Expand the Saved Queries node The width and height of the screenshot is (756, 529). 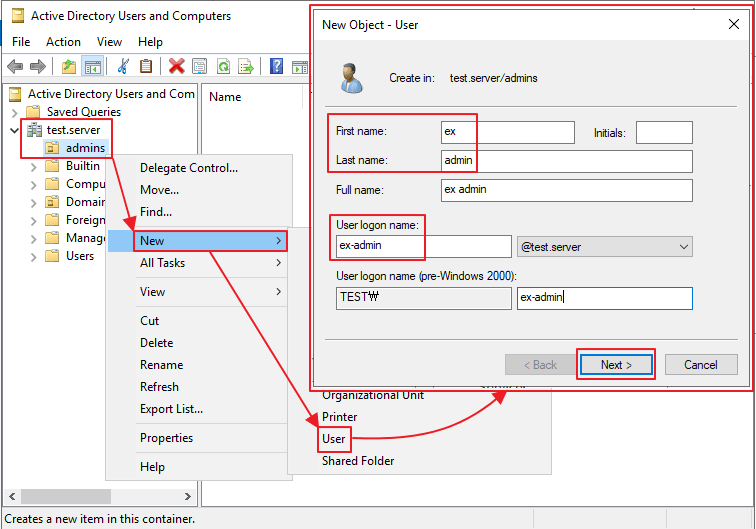coord(14,113)
